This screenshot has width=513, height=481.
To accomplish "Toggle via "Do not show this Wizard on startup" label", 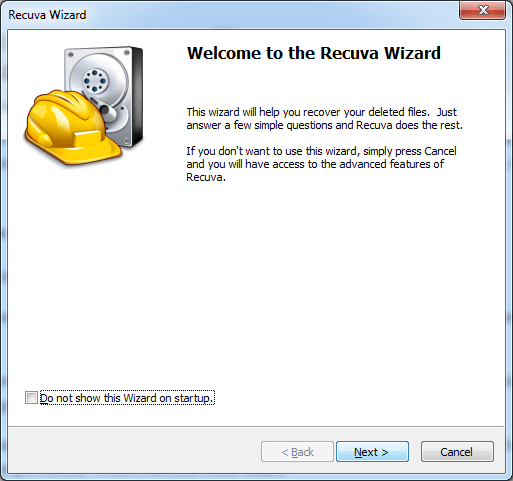I will [127, 398].
